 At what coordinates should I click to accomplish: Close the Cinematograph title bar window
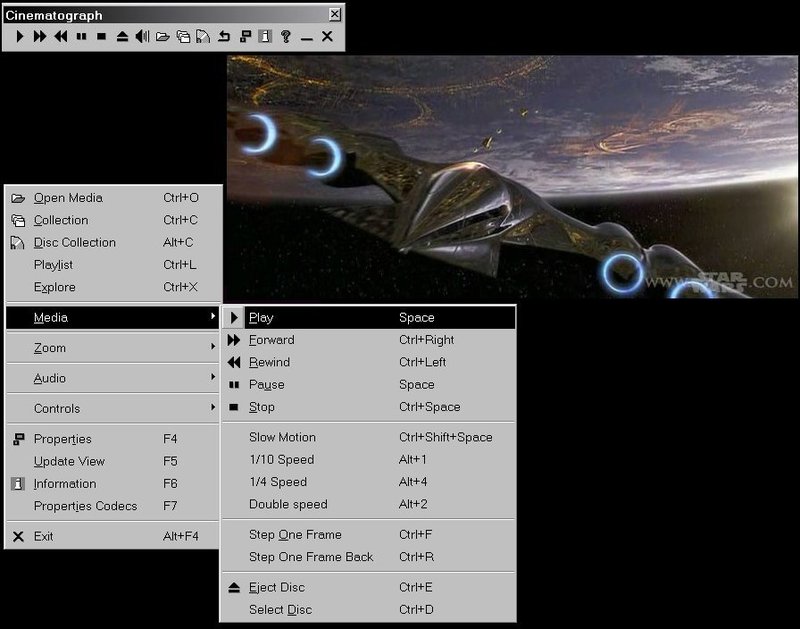pyautogui.click(x=335, y=14)
